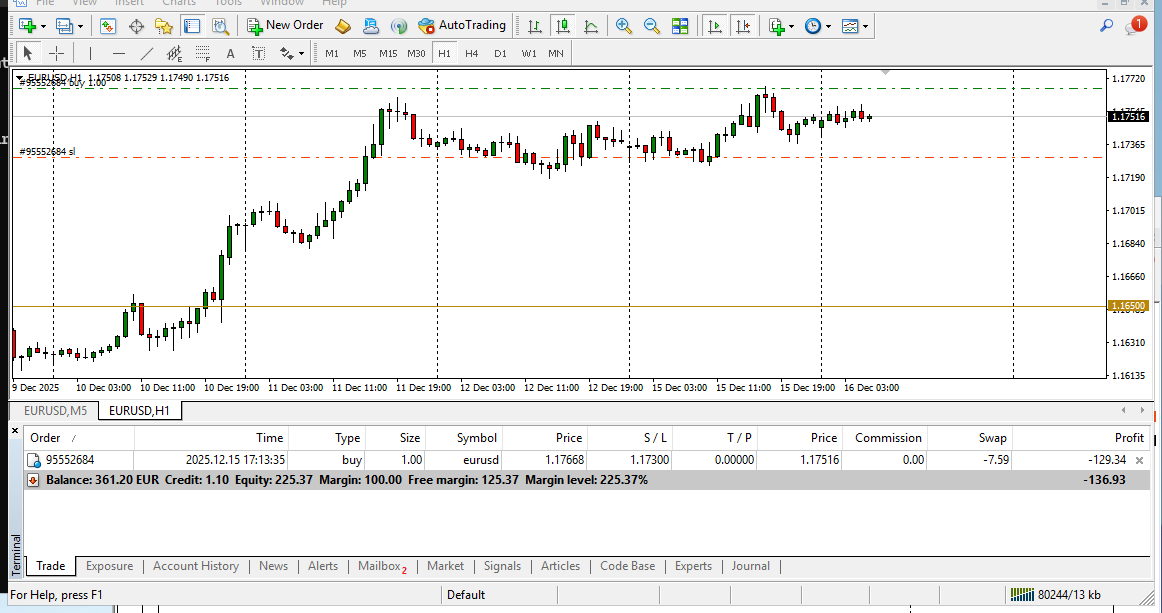Select the Zoom In magnifier
The height and width of the screenshot is (613, 1162).
coord(623,26)
